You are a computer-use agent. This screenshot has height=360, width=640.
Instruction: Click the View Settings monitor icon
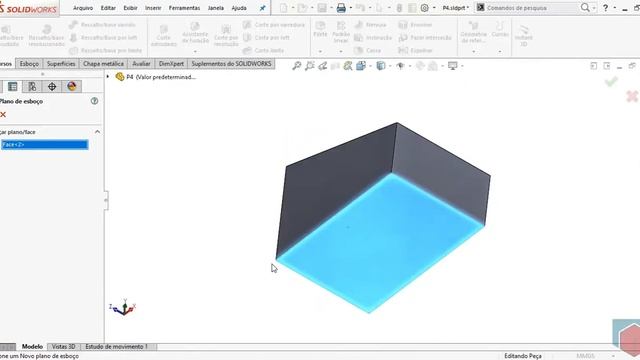[x=453, y=66]
